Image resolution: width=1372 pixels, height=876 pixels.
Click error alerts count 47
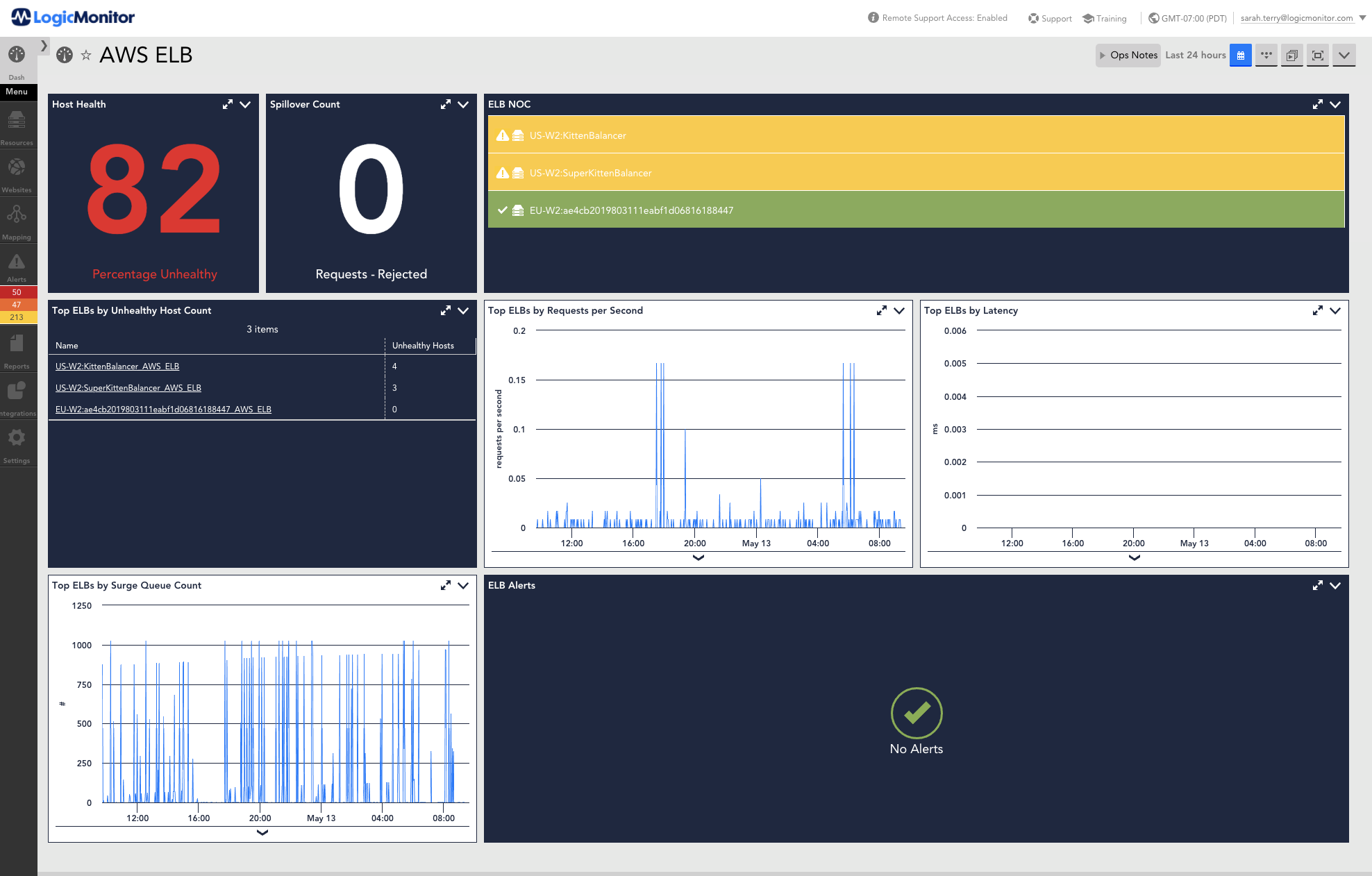[17, 305]
